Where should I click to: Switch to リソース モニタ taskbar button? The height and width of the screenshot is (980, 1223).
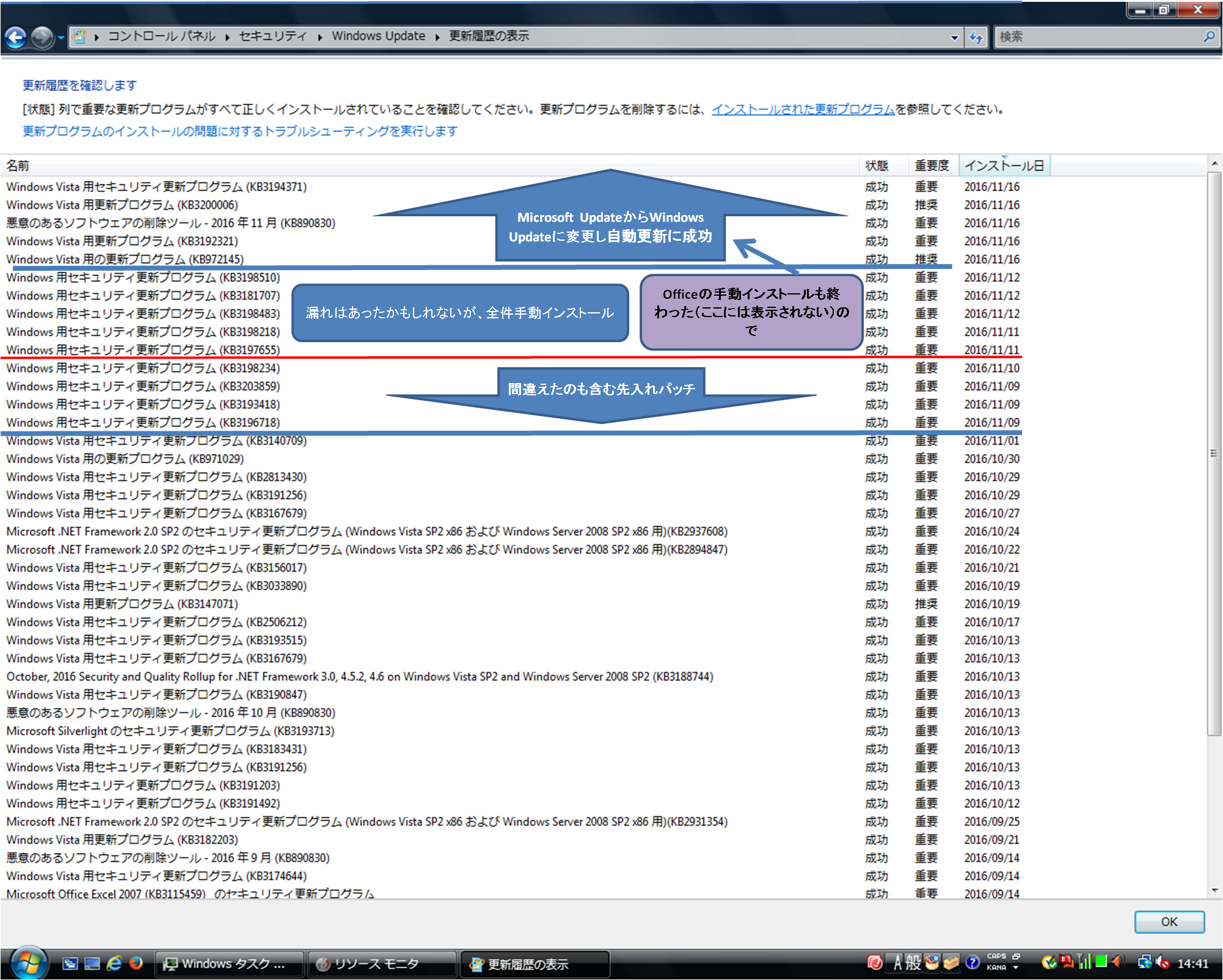pos(381,964)
